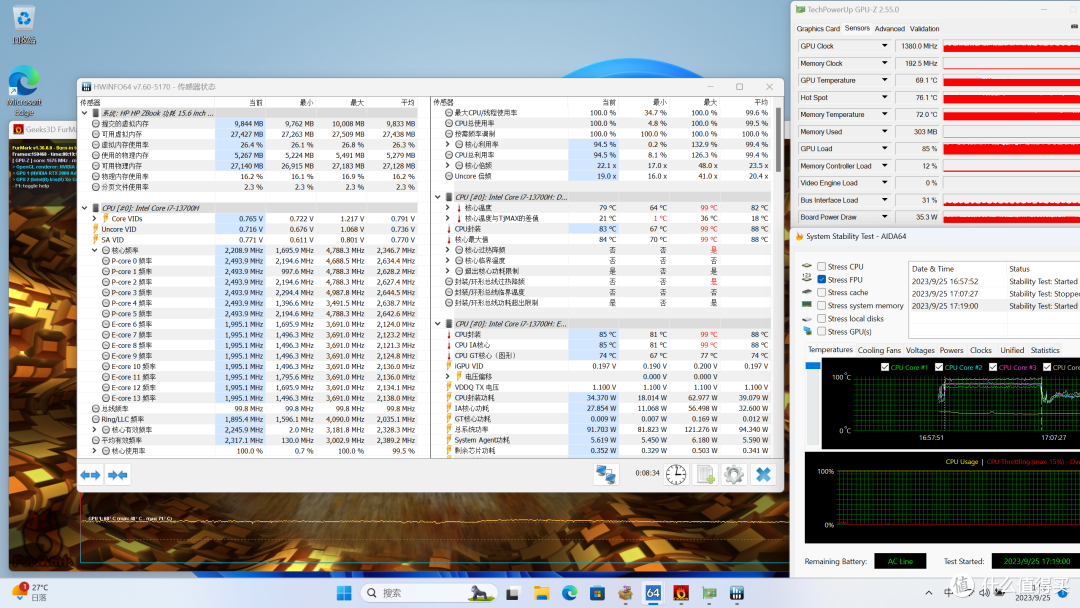The width and height of the screenshot is (1080, 608).
Task: Open GPU Temperature sensor dropdown
Action: 884,81
